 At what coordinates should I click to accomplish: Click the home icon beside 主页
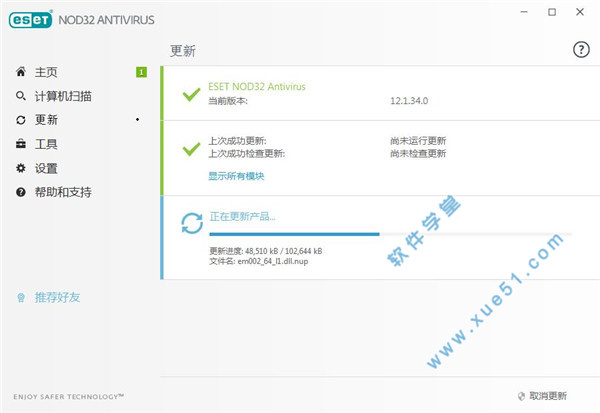coord(21,72)
